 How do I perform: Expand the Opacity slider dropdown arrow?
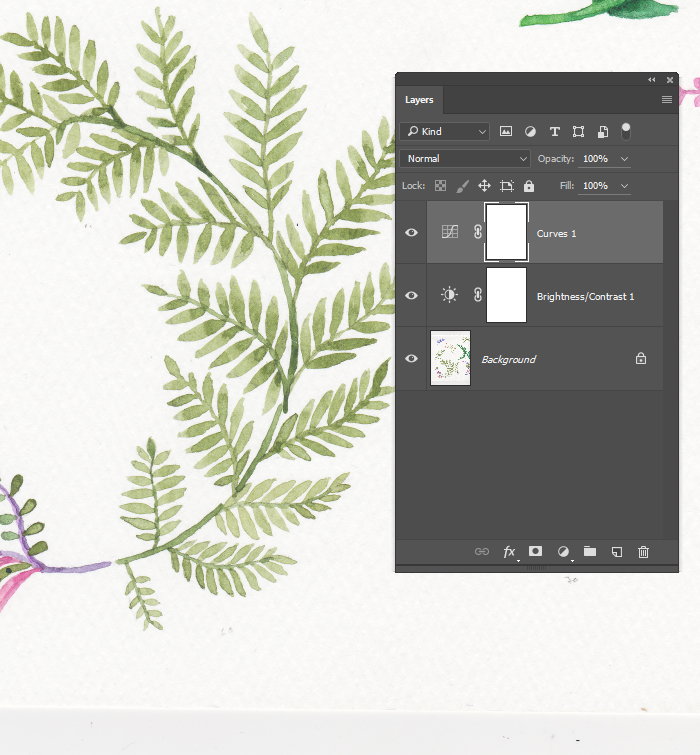(x=625, y=159)
